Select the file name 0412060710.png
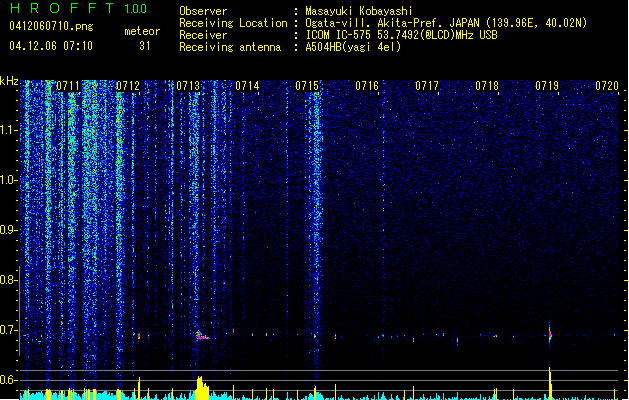The height and width of the screenshot is (400, 629). 51,26
